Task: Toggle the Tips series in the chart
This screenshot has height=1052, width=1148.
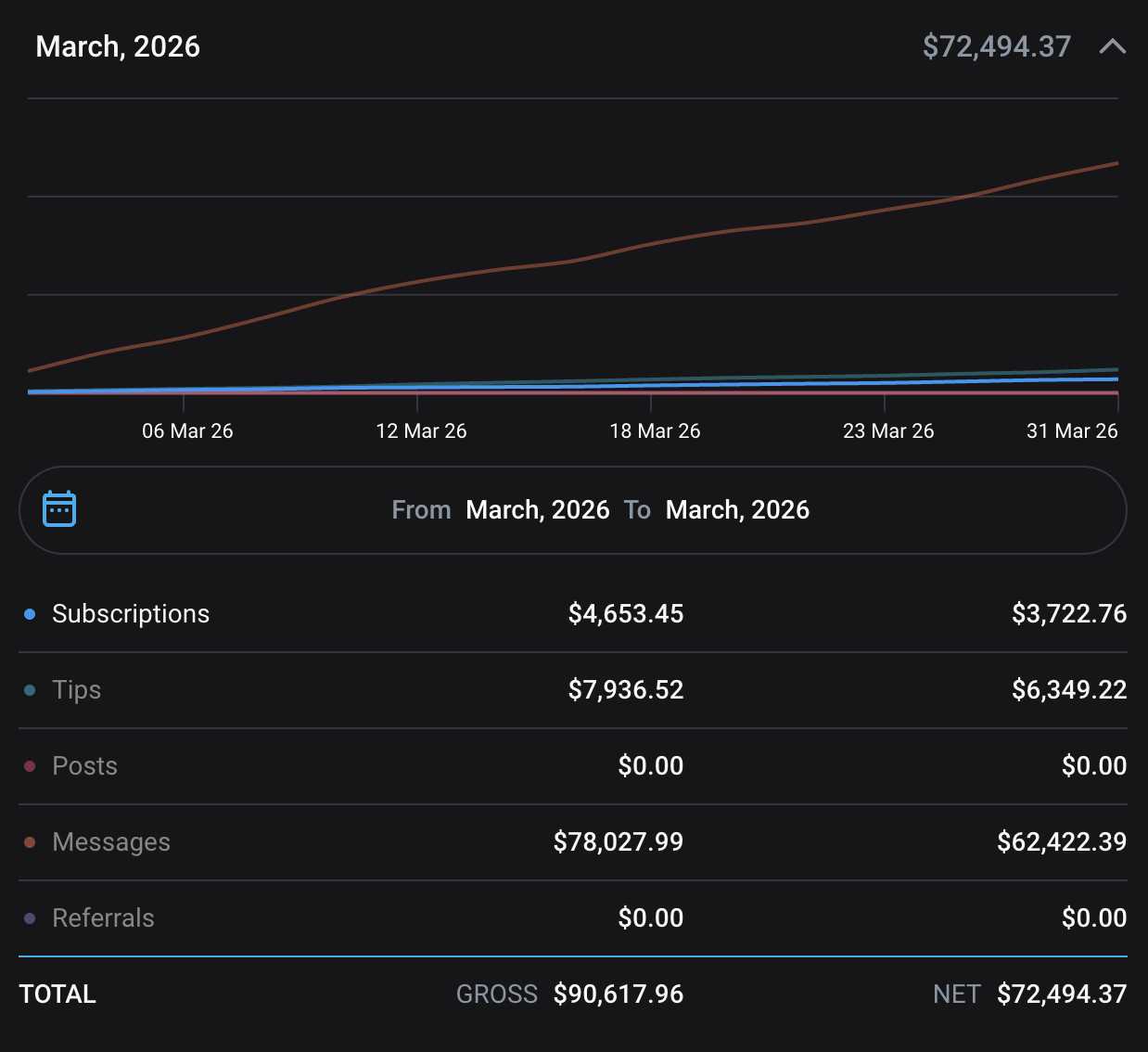Action: click(x=77, y=690)
